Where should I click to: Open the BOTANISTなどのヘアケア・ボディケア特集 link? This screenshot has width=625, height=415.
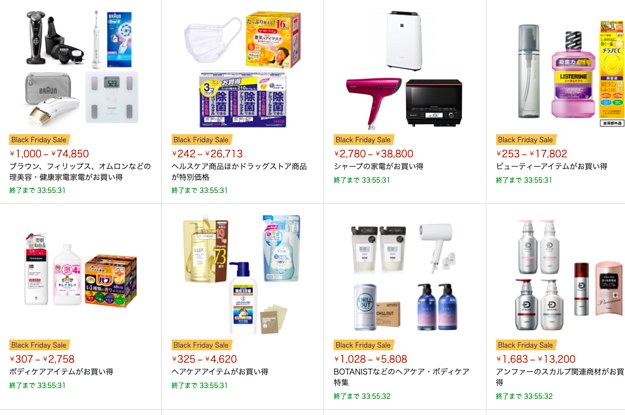tap(401, 377)
